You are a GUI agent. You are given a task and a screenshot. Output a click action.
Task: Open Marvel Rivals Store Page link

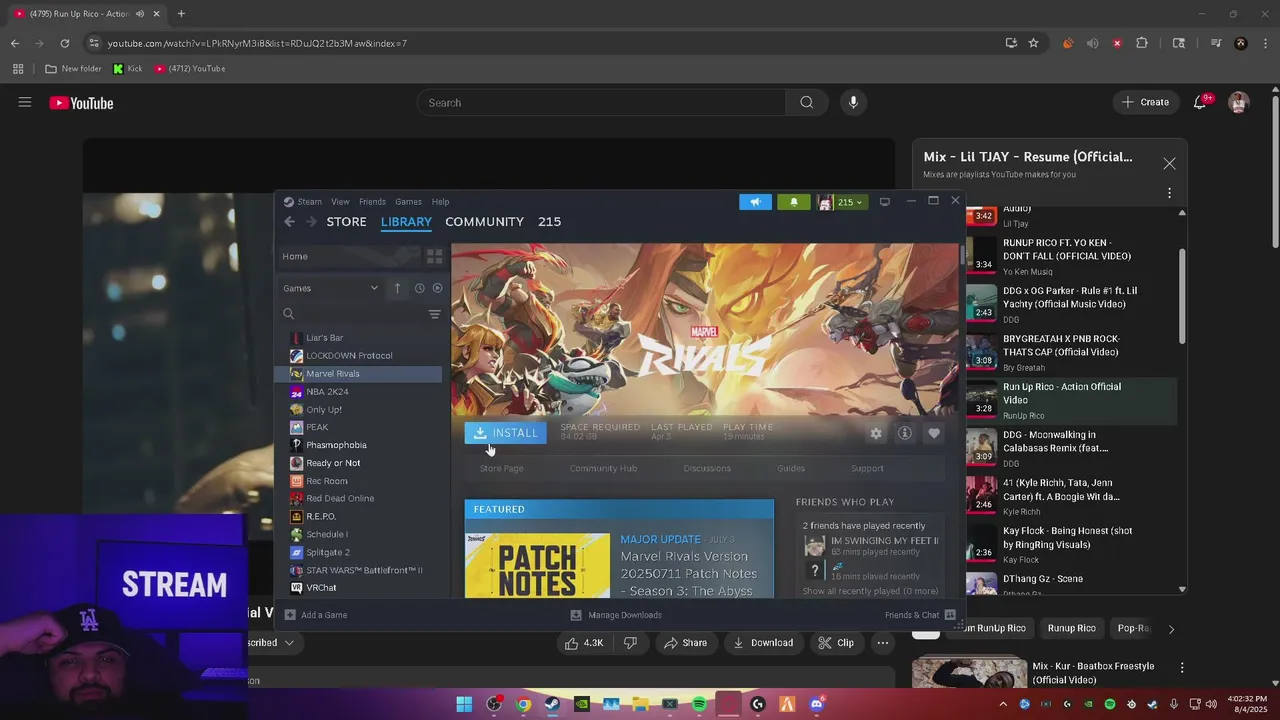(x=501, y=468)
